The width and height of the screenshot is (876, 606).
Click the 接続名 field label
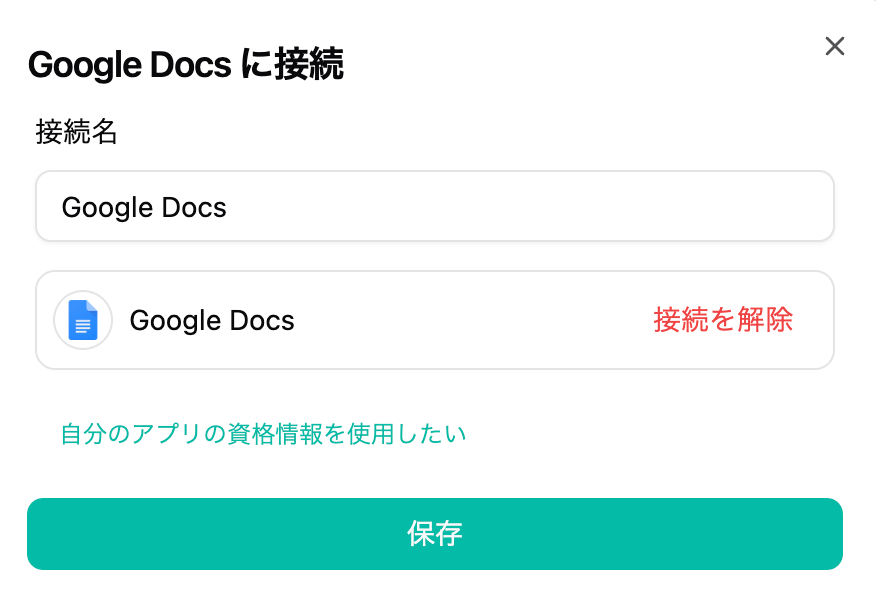click(x=76, y=132)
